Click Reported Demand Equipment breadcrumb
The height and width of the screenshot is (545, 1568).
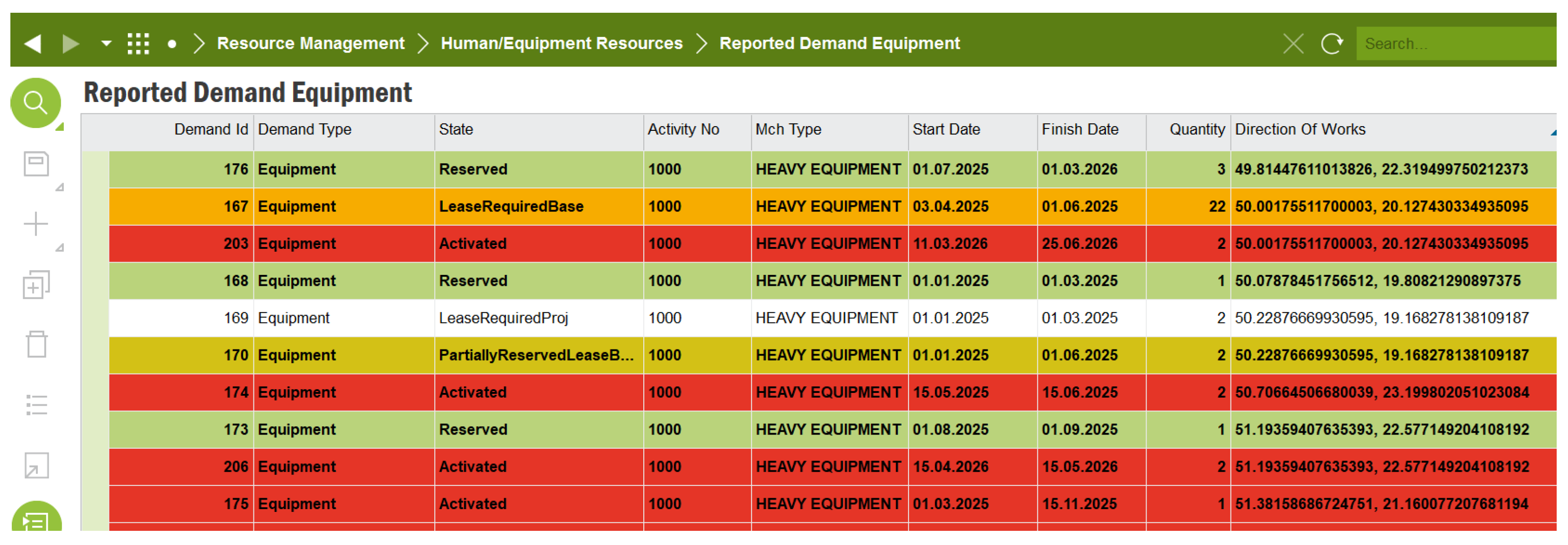click(x=839, y=43)
